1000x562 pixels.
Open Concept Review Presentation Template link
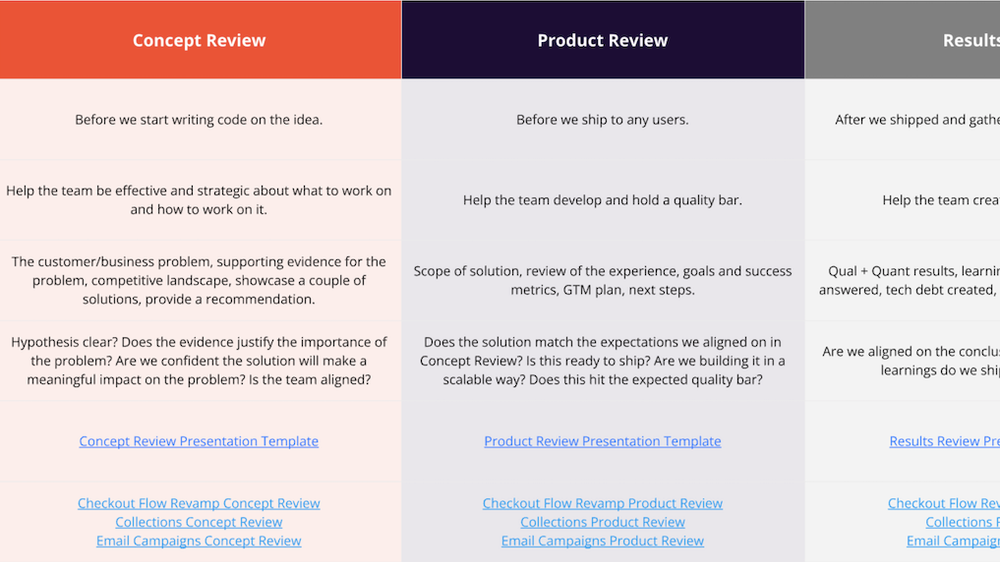[198, 441]
